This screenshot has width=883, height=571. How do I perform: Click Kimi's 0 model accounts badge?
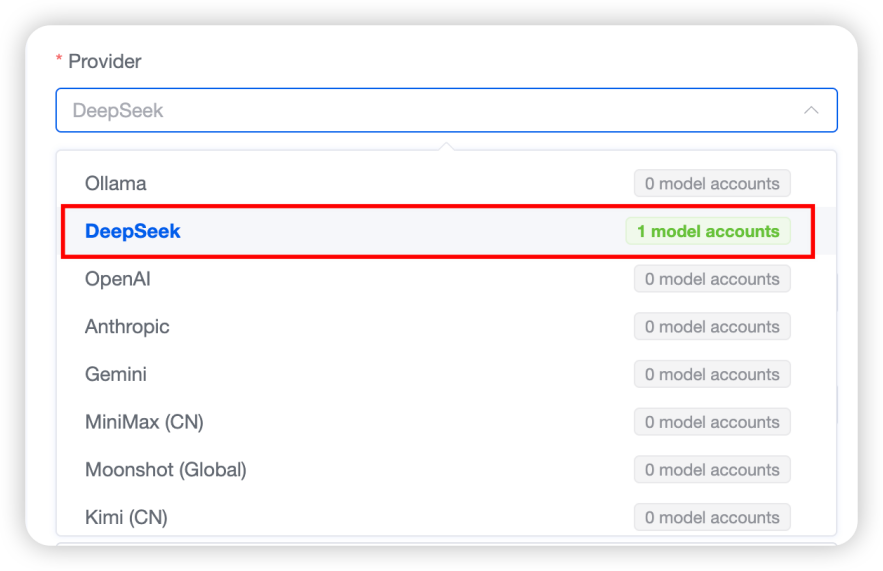(712, 517)
